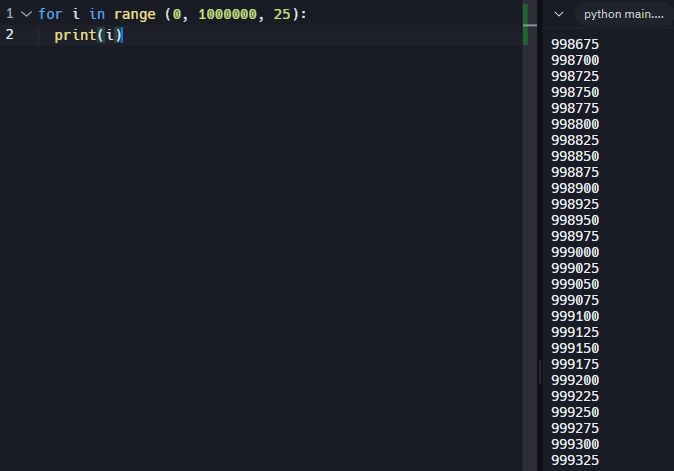Click the step value 25 in range
Screen dimensions: 674x471
click(282, 15)
